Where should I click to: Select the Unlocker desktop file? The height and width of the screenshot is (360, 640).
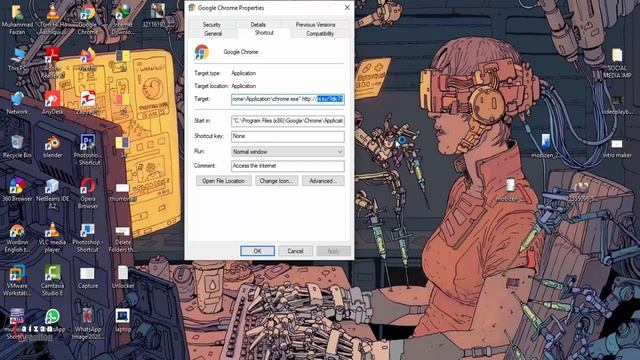(122, 278)
